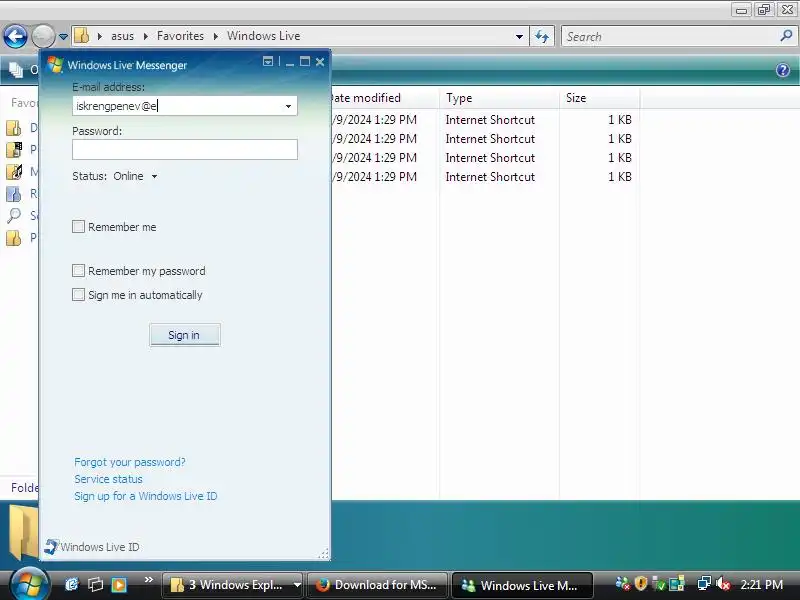Click the Sign in button
This screenshot has width=800, height=600.
pos(185,335)
